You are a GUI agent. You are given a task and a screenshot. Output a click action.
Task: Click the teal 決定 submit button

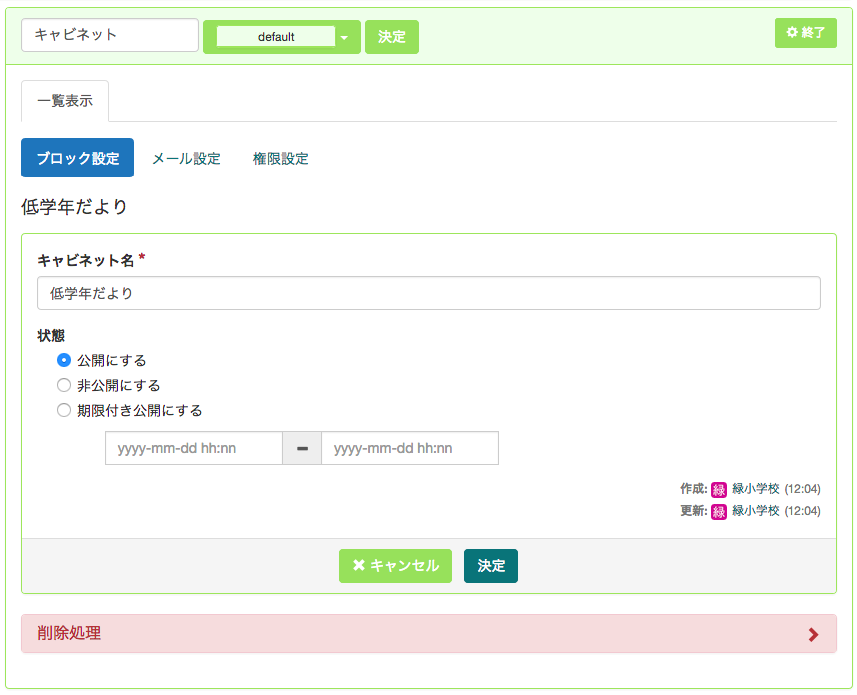[x=491, y=566]
